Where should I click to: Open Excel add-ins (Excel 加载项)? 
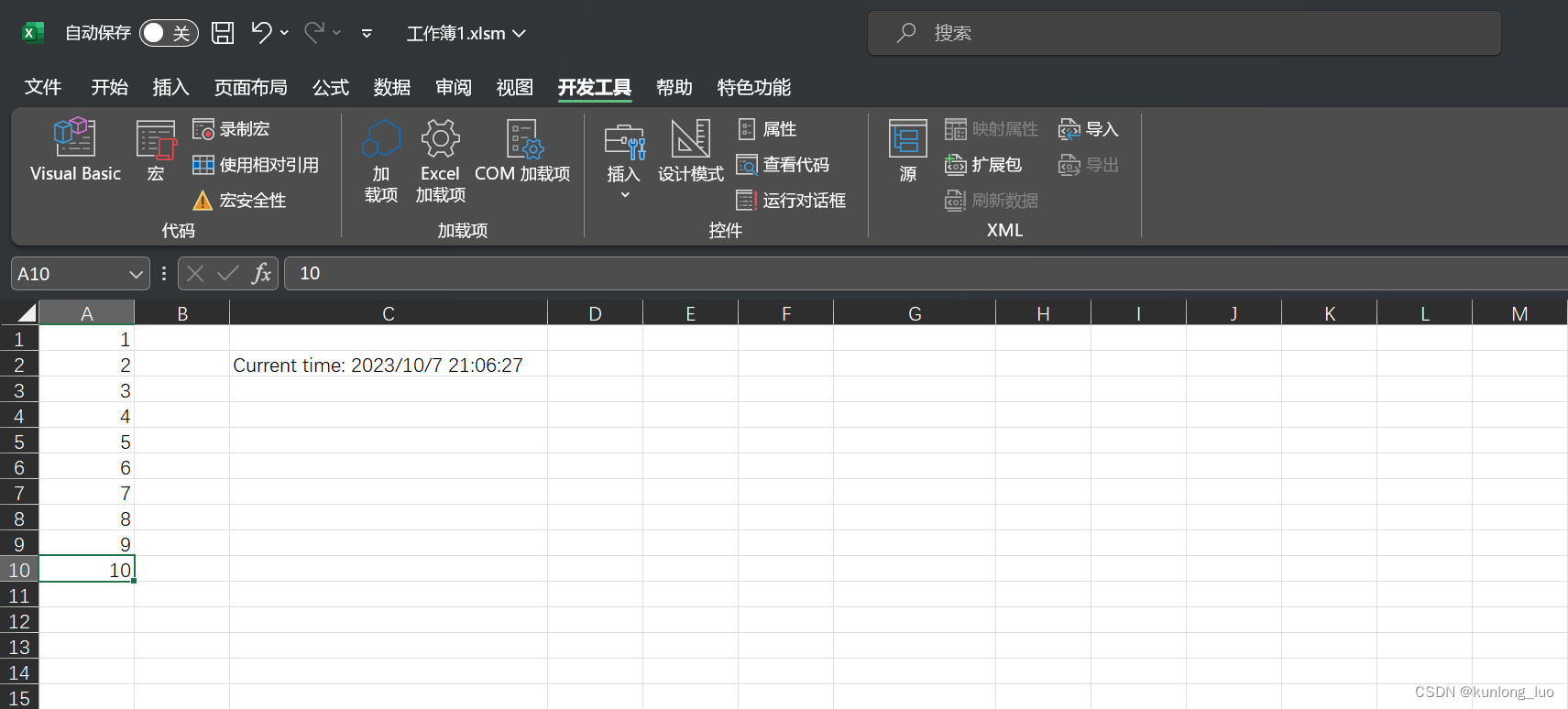click(x=441, y=161)
